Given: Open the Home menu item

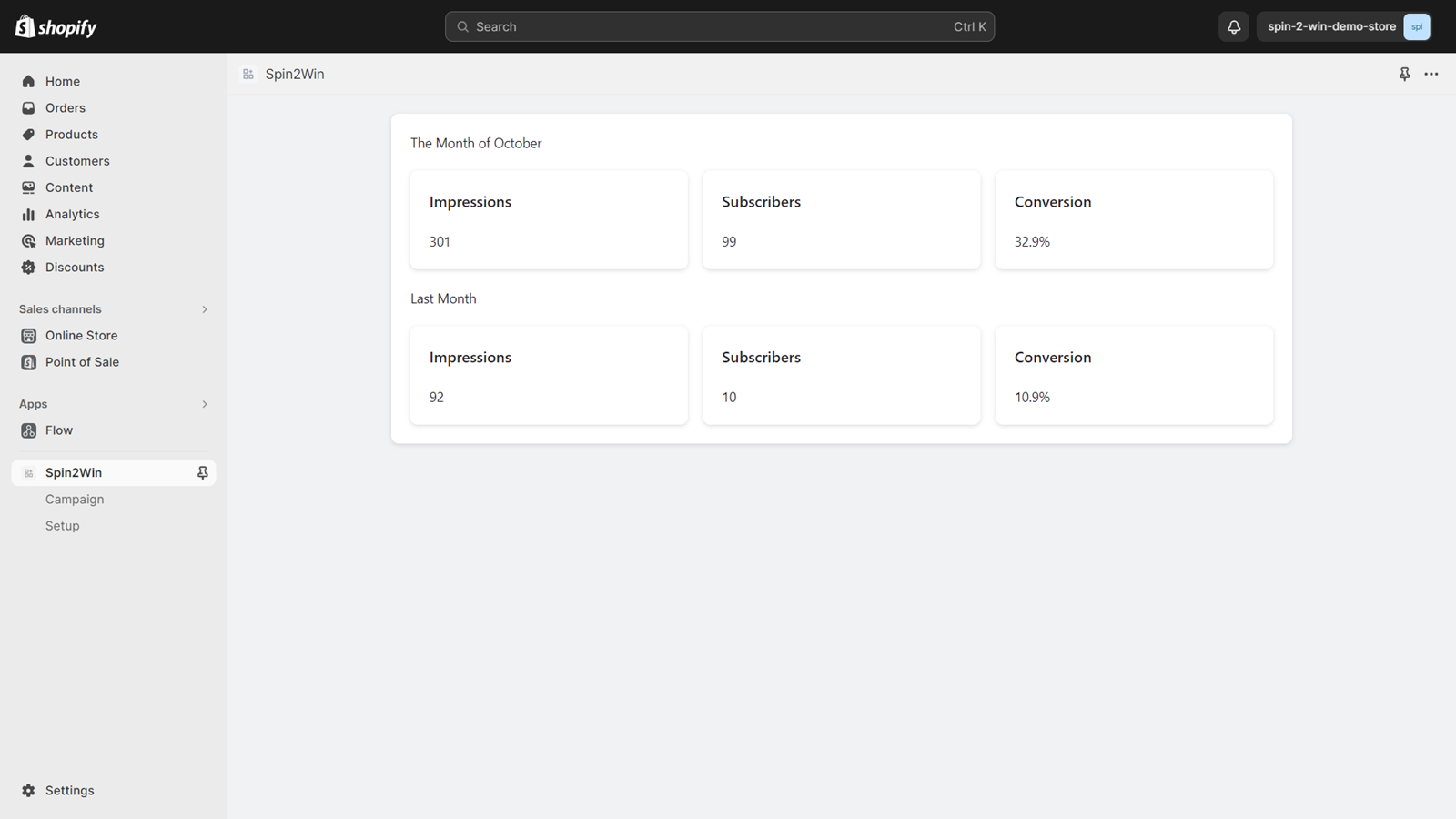Looking at the screenshot, I should [114, 81].
